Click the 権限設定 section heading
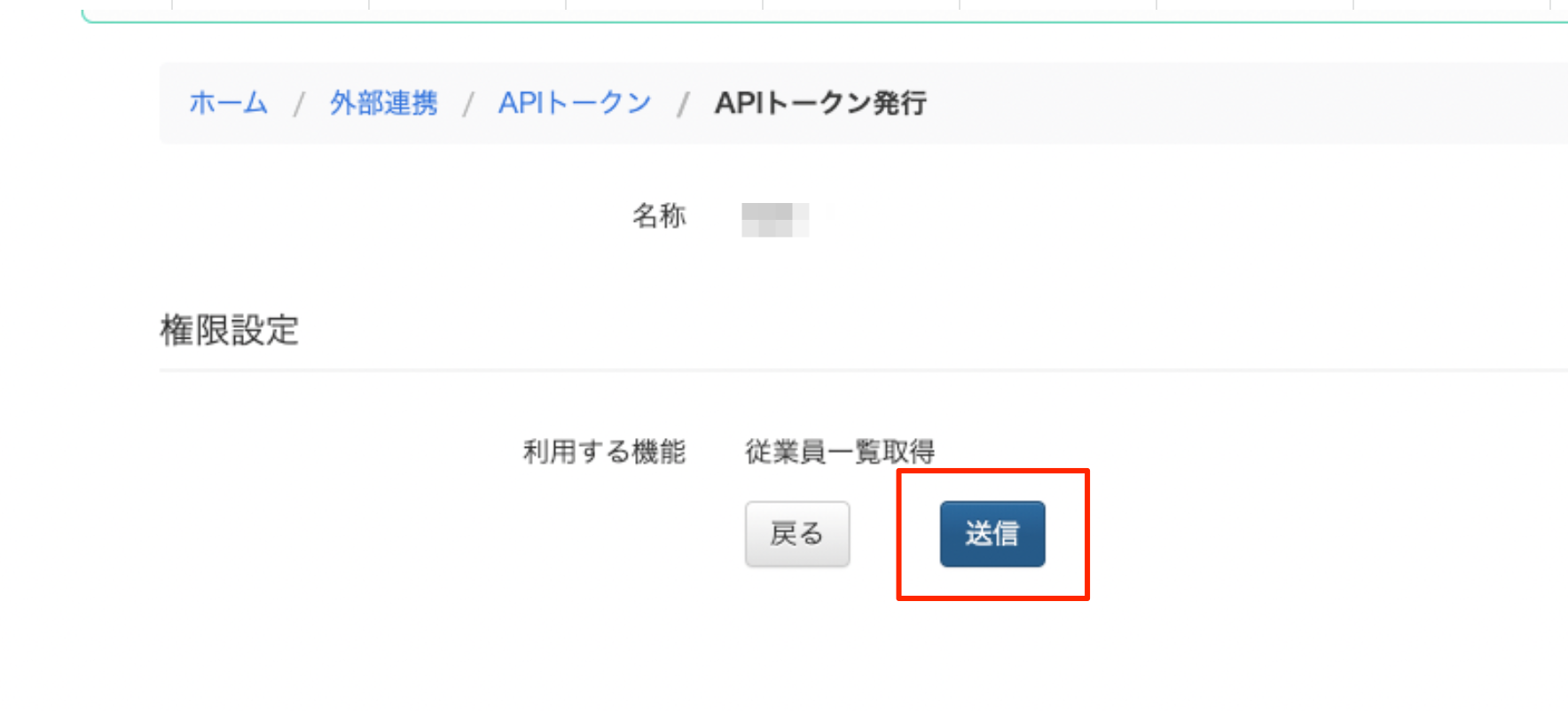The image size is (1568, 711). [229, 330]
